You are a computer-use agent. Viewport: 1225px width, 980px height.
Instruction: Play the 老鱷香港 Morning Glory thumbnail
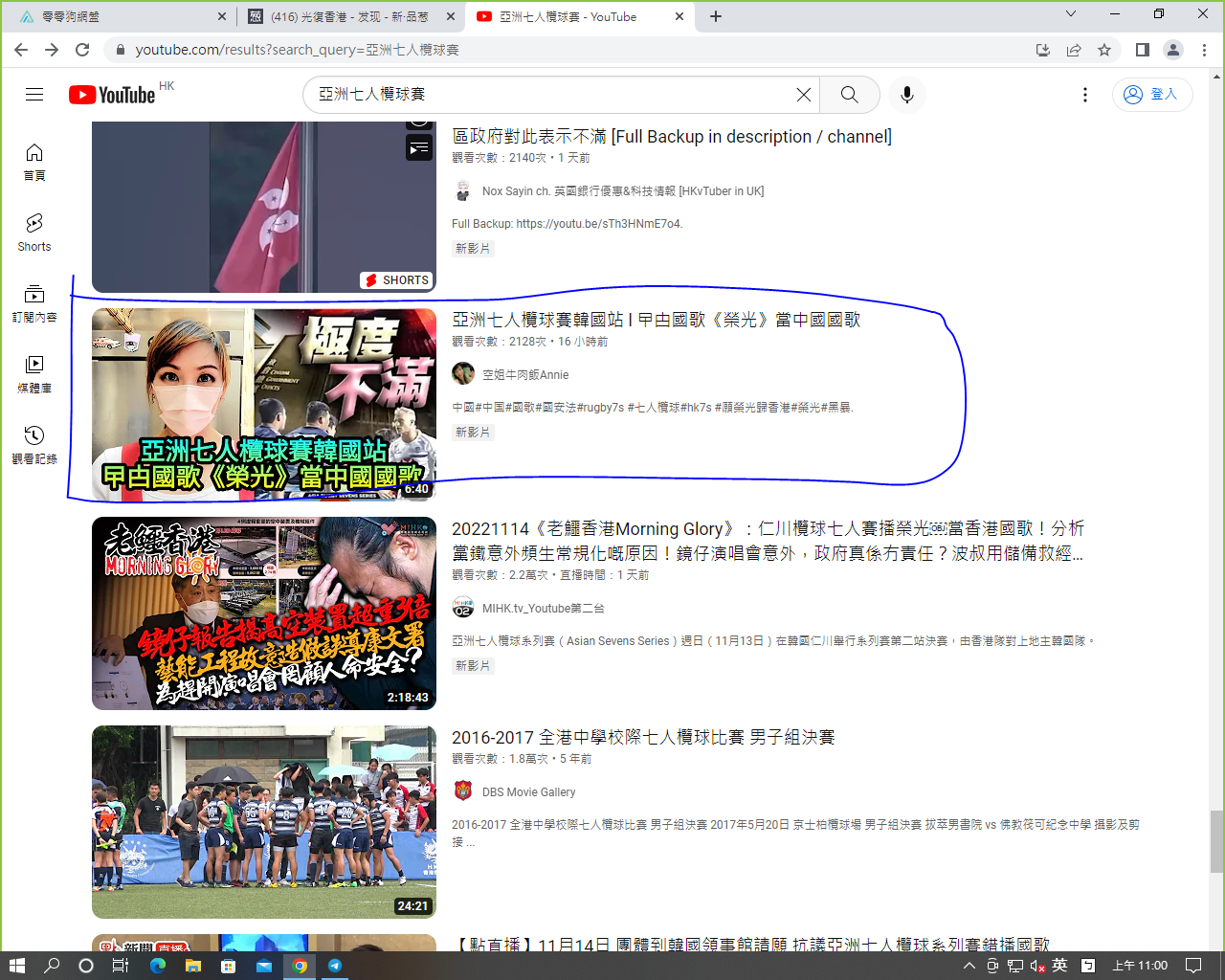pyautogui.click(x=264, y=613)
